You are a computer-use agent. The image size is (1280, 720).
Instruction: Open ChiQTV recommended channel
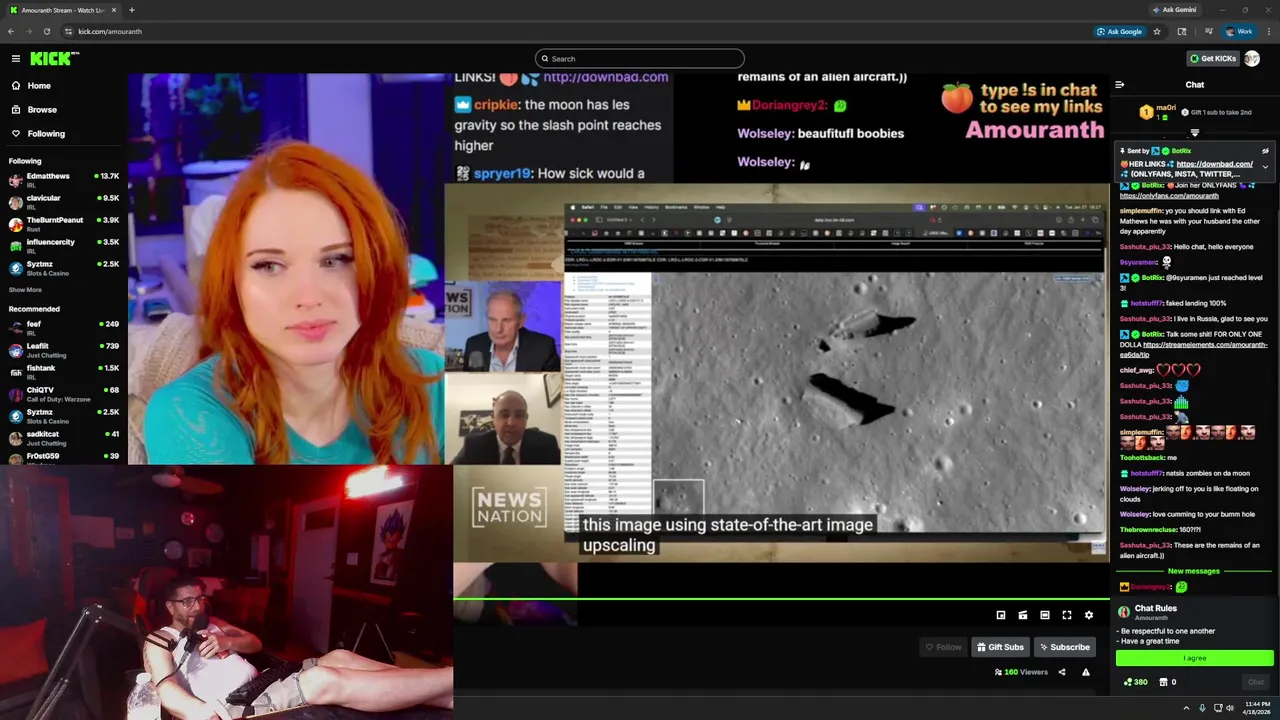(x=64, y=393)
